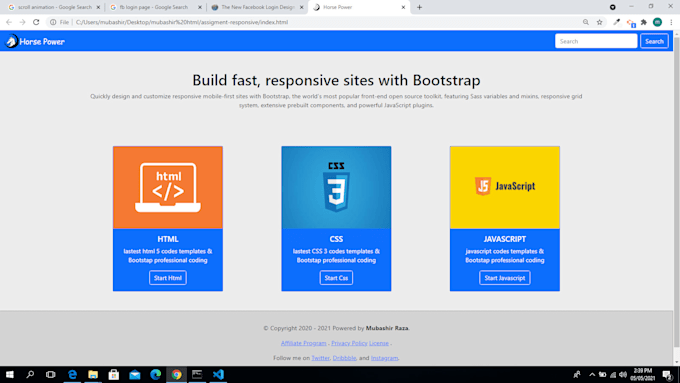Open the Instagram link in footer
The width and height of the screenshot is (680, 383).
pyautogui.click(x=384, y=358)
